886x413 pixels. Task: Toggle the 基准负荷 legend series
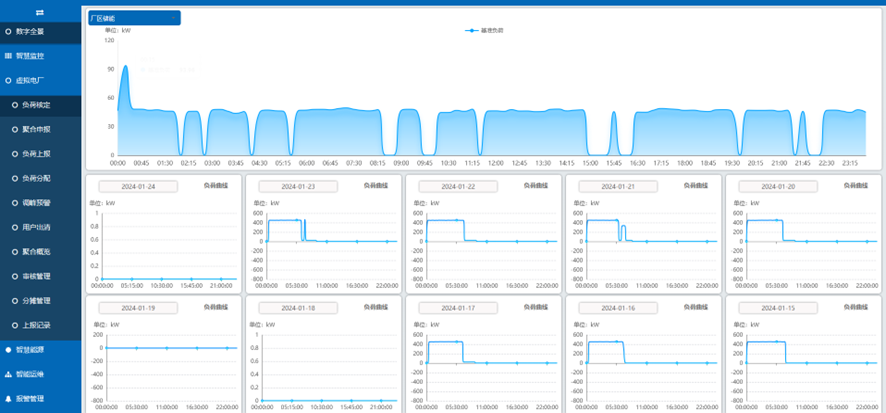484,31
